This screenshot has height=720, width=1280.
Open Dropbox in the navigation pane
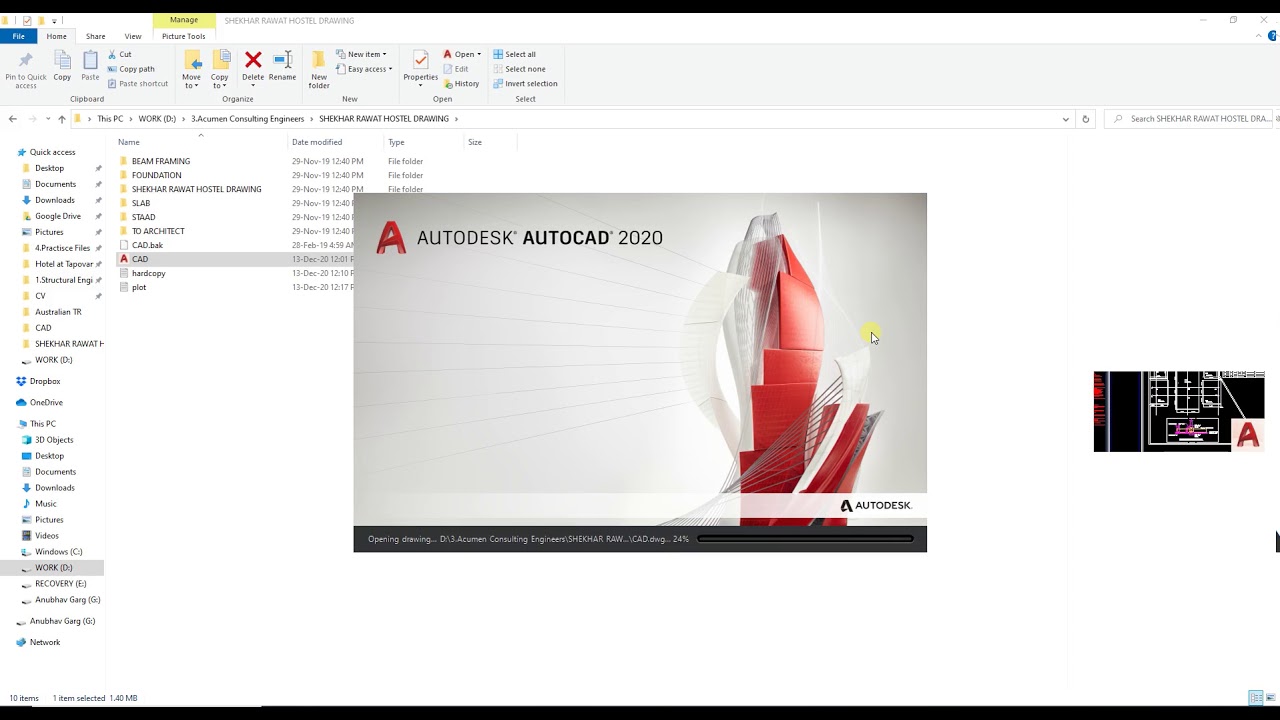[x=45, y=381]
